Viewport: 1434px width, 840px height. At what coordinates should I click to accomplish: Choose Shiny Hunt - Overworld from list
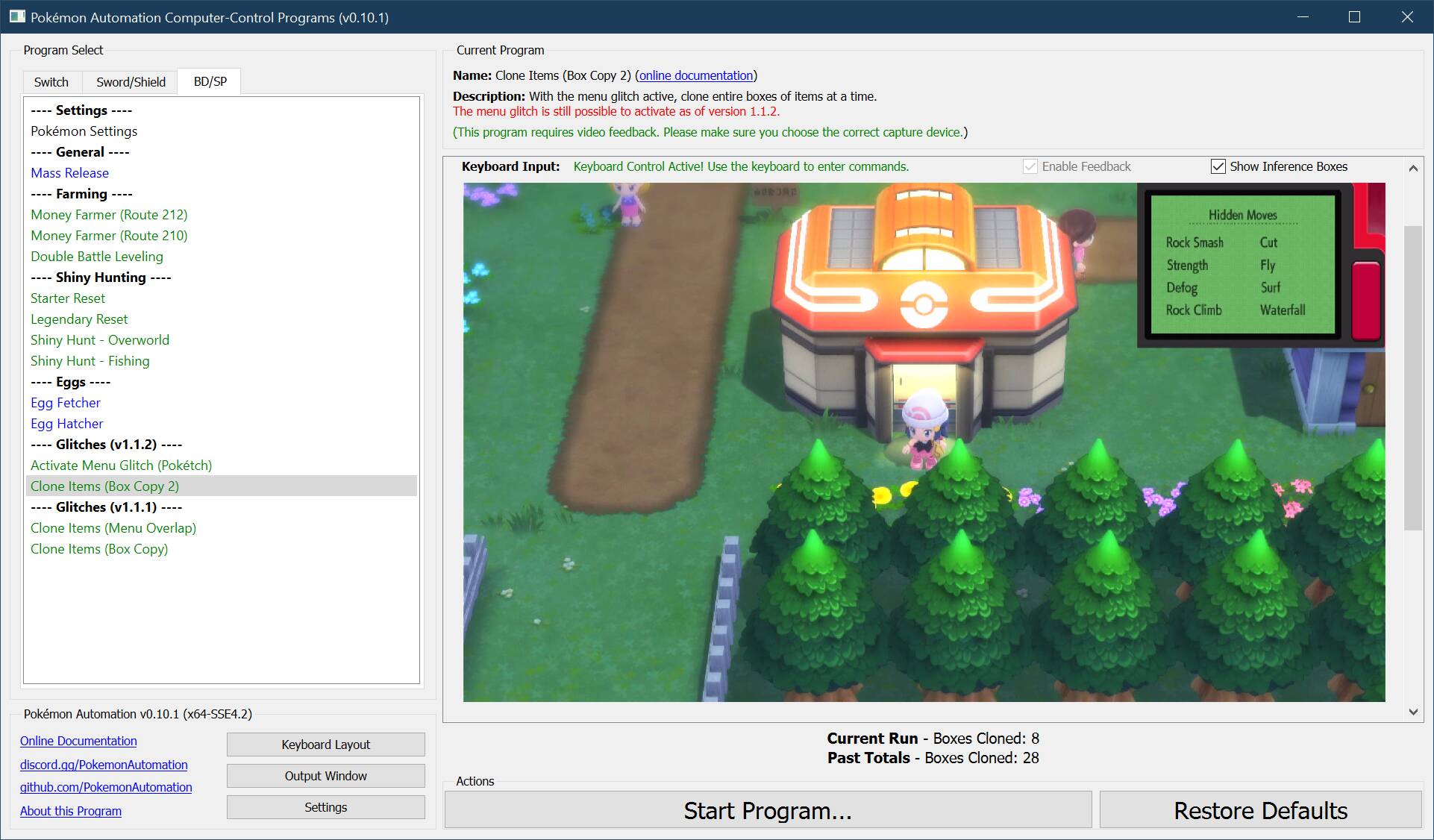point(100,340)
